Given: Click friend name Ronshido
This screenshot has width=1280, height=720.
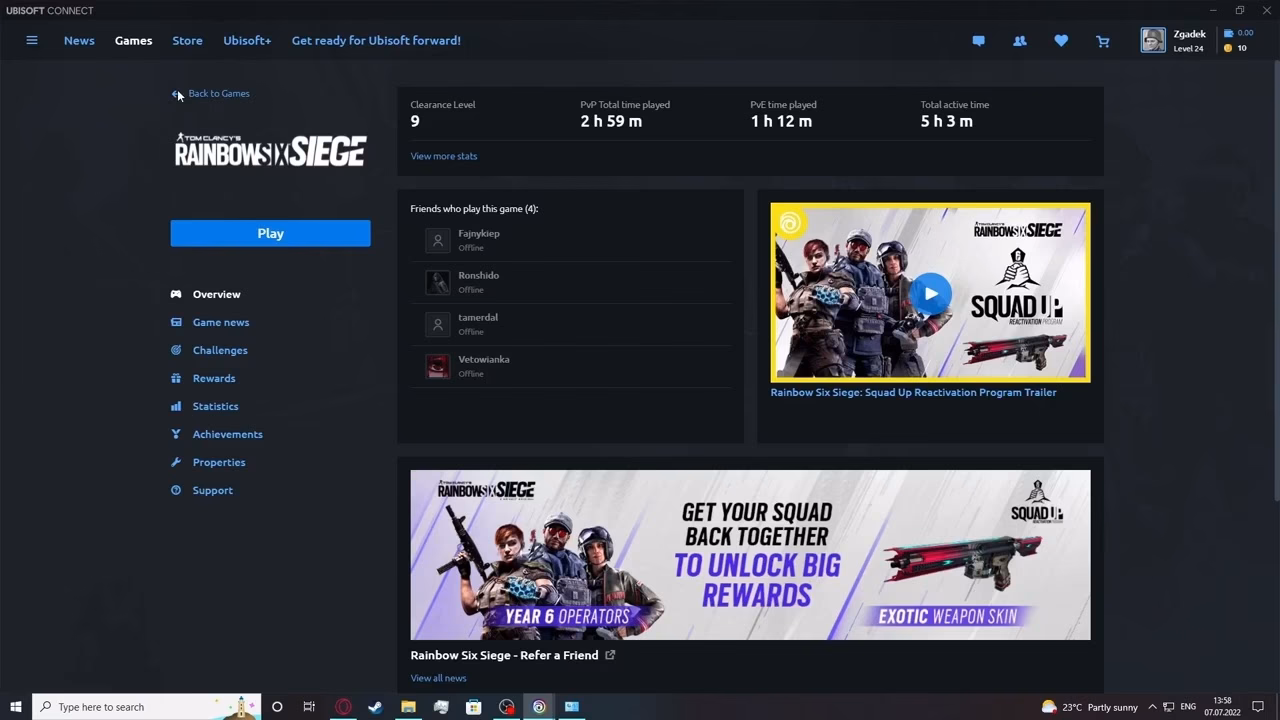Looking at the screenshot, I should [478, 275].
